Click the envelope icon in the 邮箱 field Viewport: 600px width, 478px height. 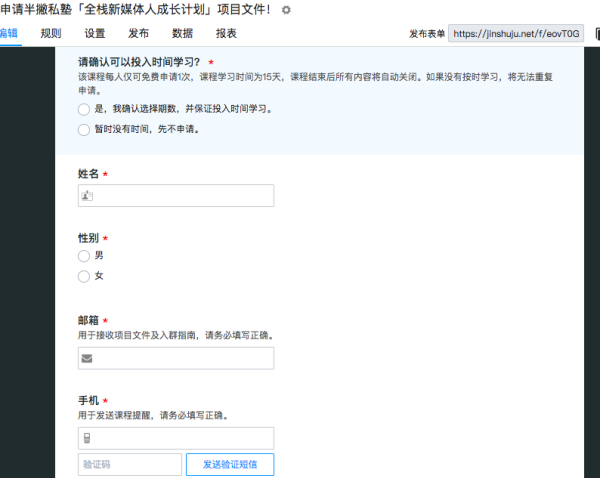click(87, 359)
